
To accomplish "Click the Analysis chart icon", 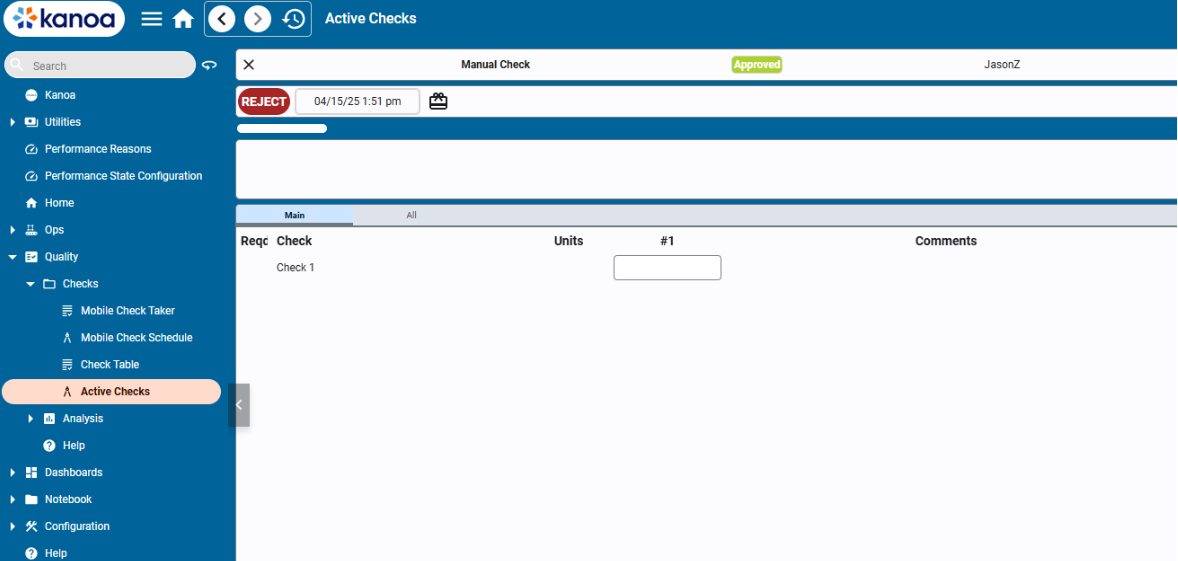I will pos(50,418).
